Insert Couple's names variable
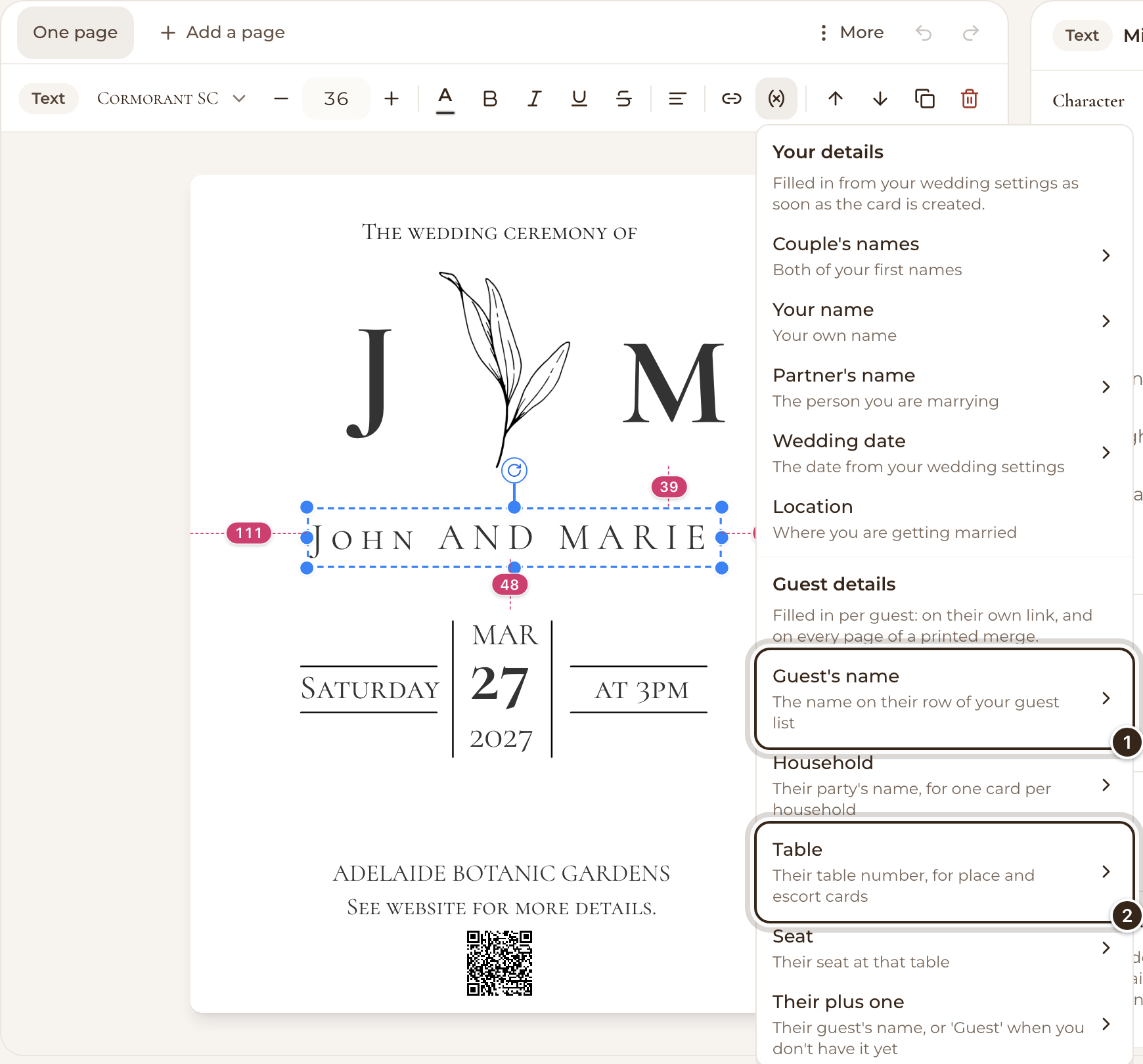 point(944,256)
